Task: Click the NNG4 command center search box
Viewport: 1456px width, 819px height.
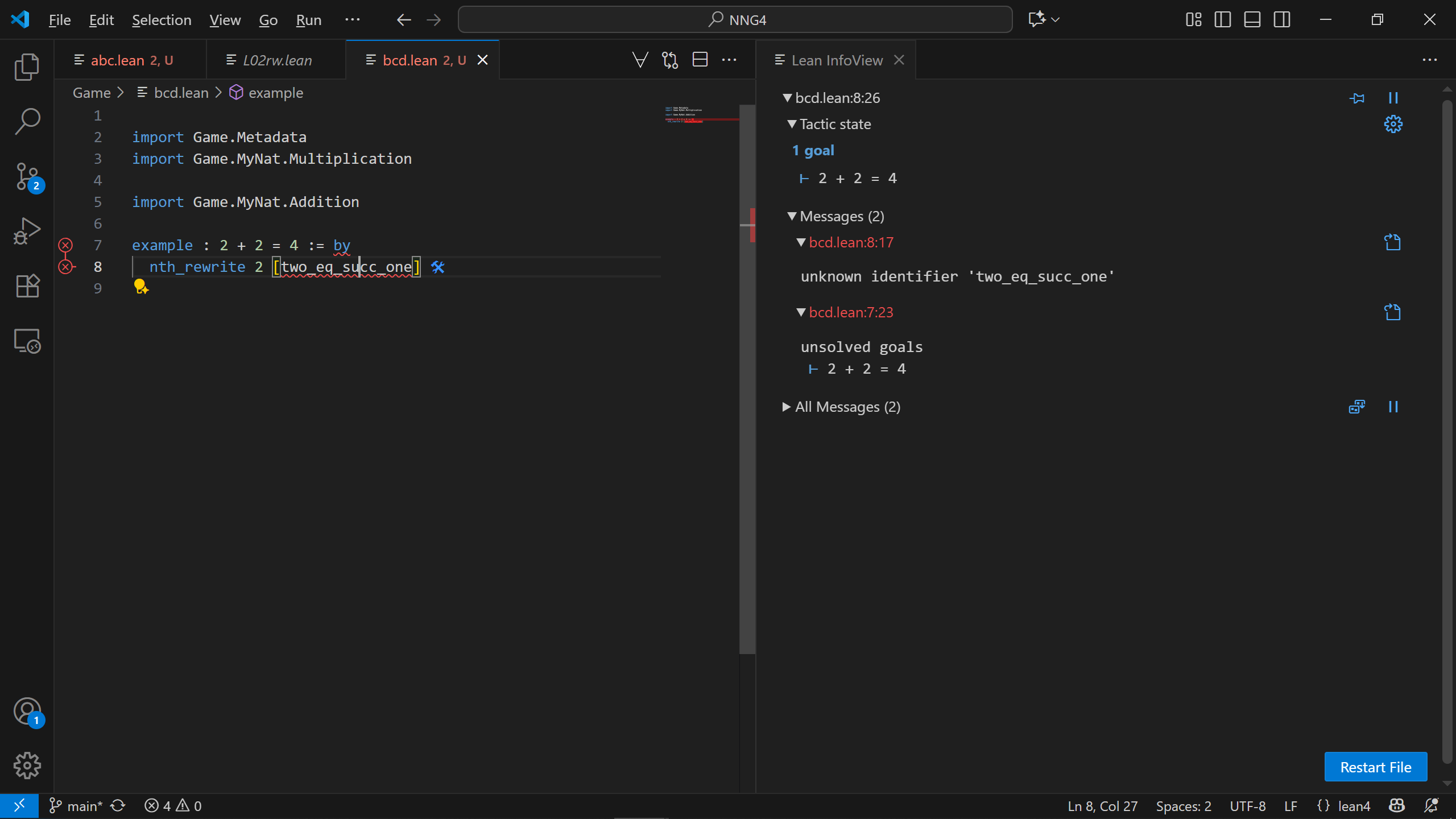Action: coord(735,20)
